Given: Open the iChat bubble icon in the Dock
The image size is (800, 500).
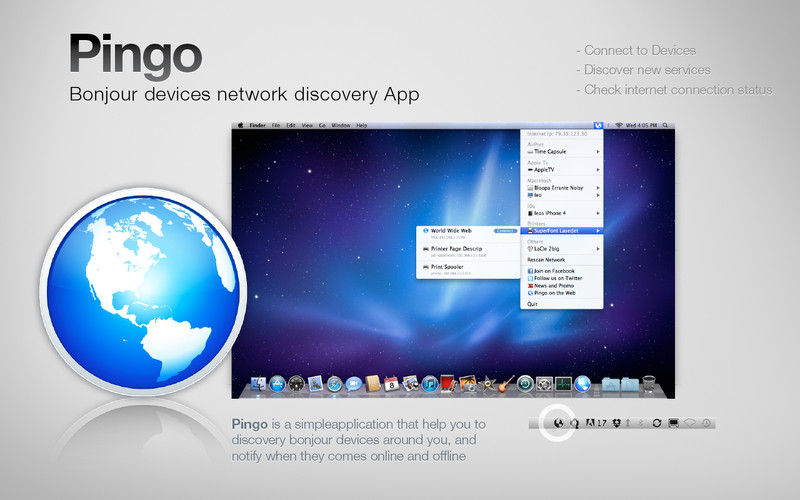Looking at the screenshot, I should tap(353, 383).
